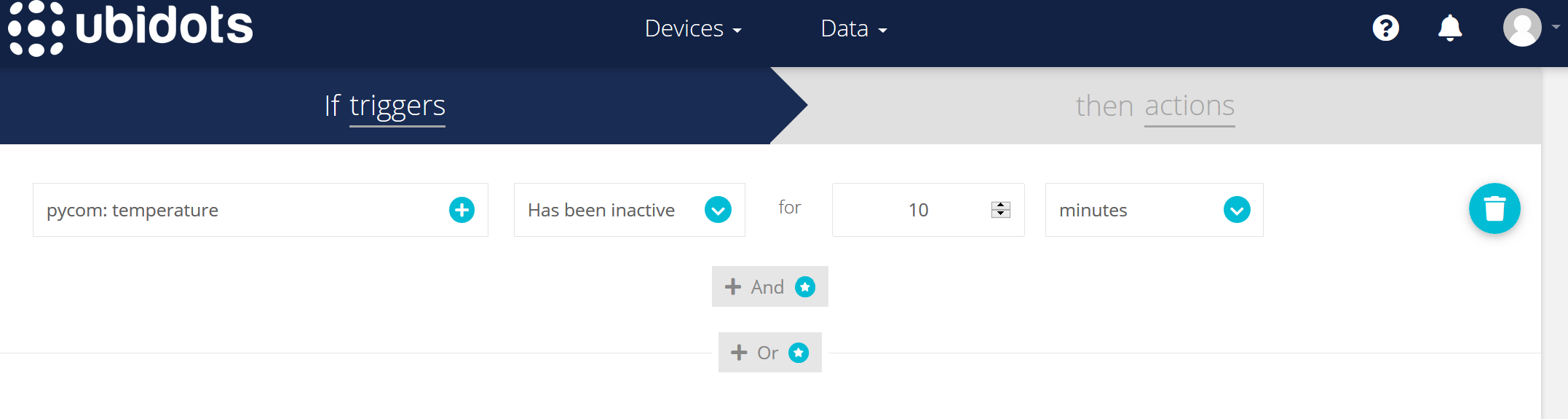The image size is (1568, 419).
Task: Select the 'If triggers' step
Action: click(x=384, y=106)
